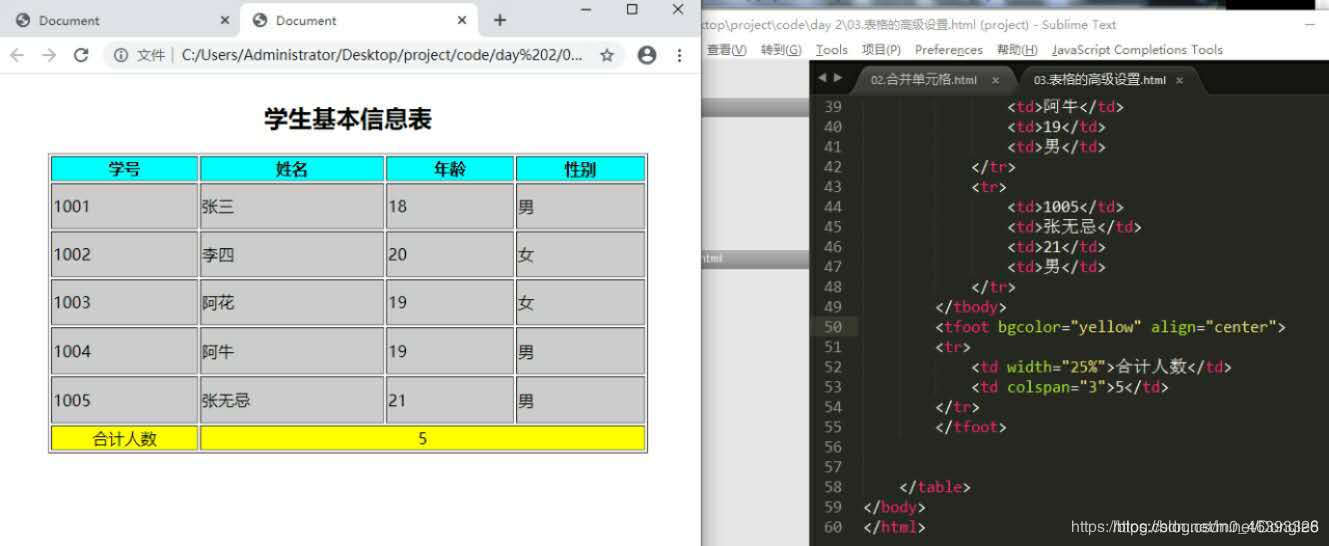Select the 阿花 name cell
The width and height of the screenshot is (1329, 546).
pos(292,302)
